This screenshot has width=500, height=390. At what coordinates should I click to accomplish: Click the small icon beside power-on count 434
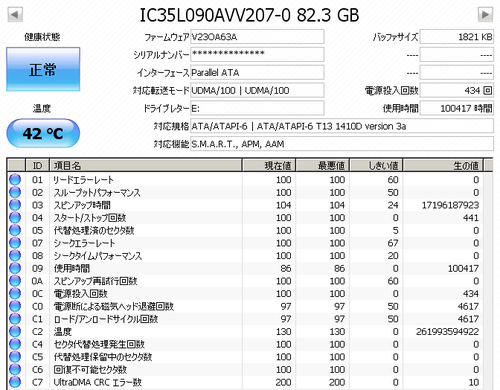[x=487, y=90]
